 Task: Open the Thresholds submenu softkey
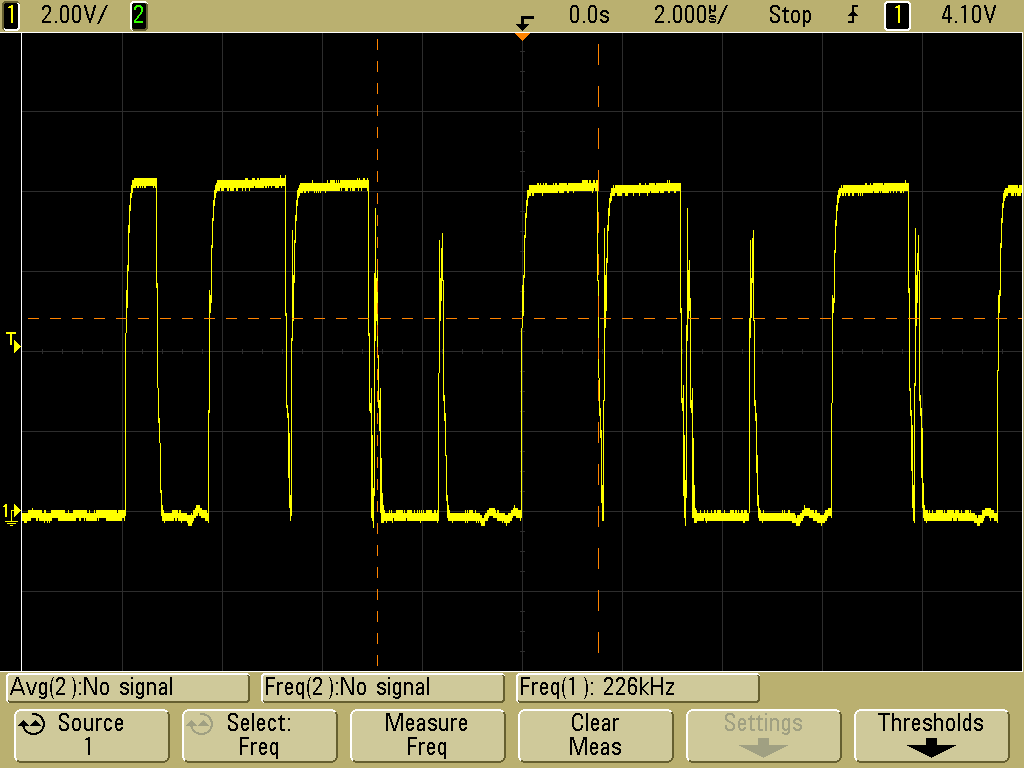pos(931,735)
